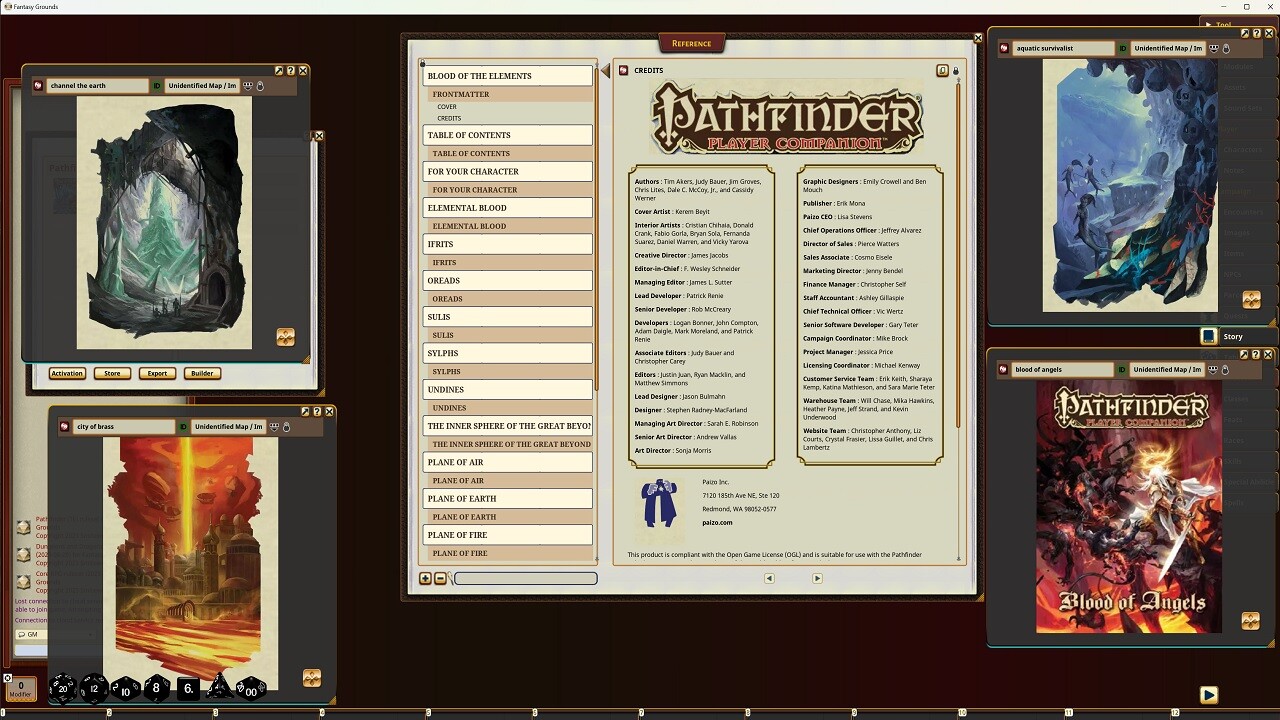Roll the d12 die
Image resolution: width=1280 pixels, height=720 pixels.
[93, 688]
